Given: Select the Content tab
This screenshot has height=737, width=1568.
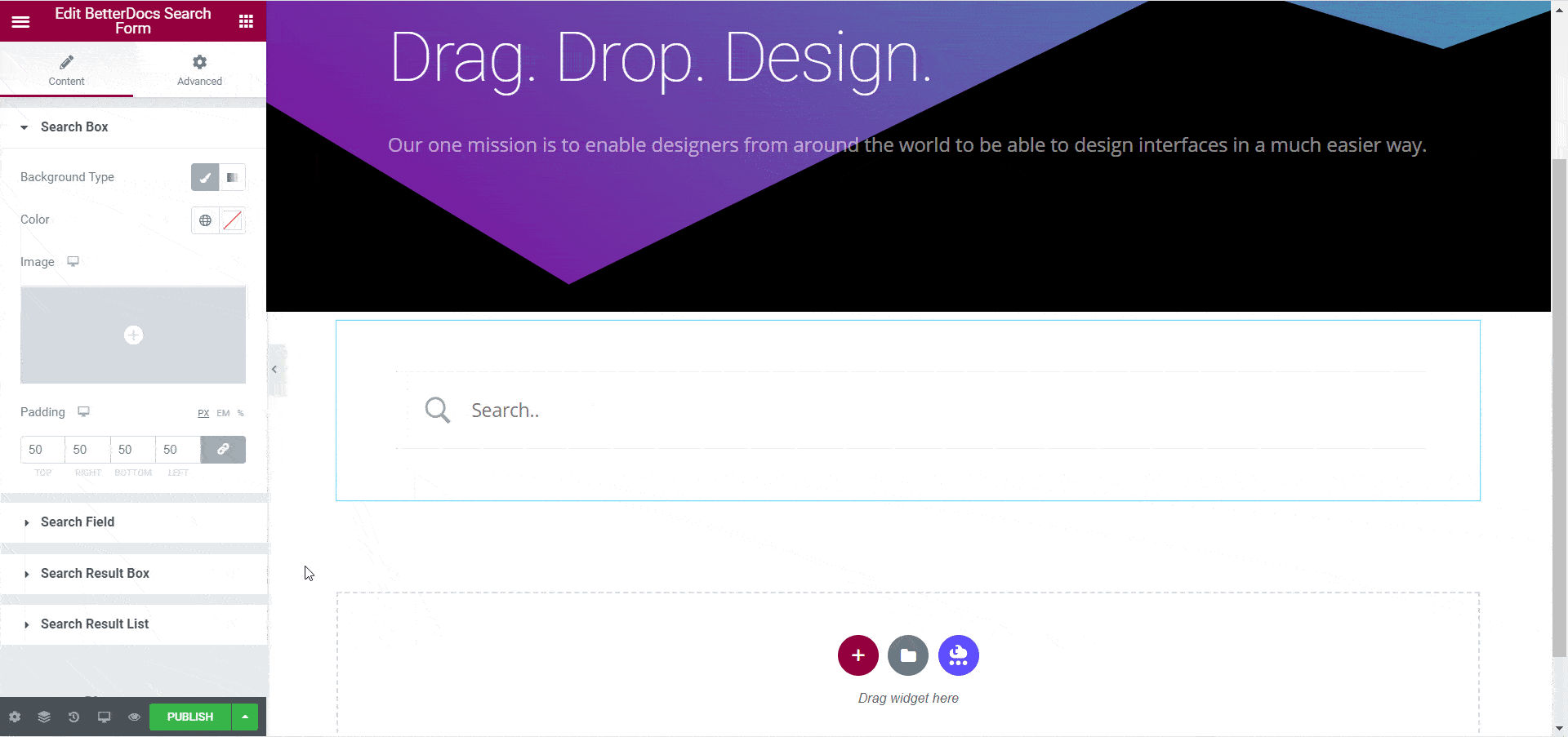Looking at the screenshot, I should pyautogui.click(x=66, y=69).
